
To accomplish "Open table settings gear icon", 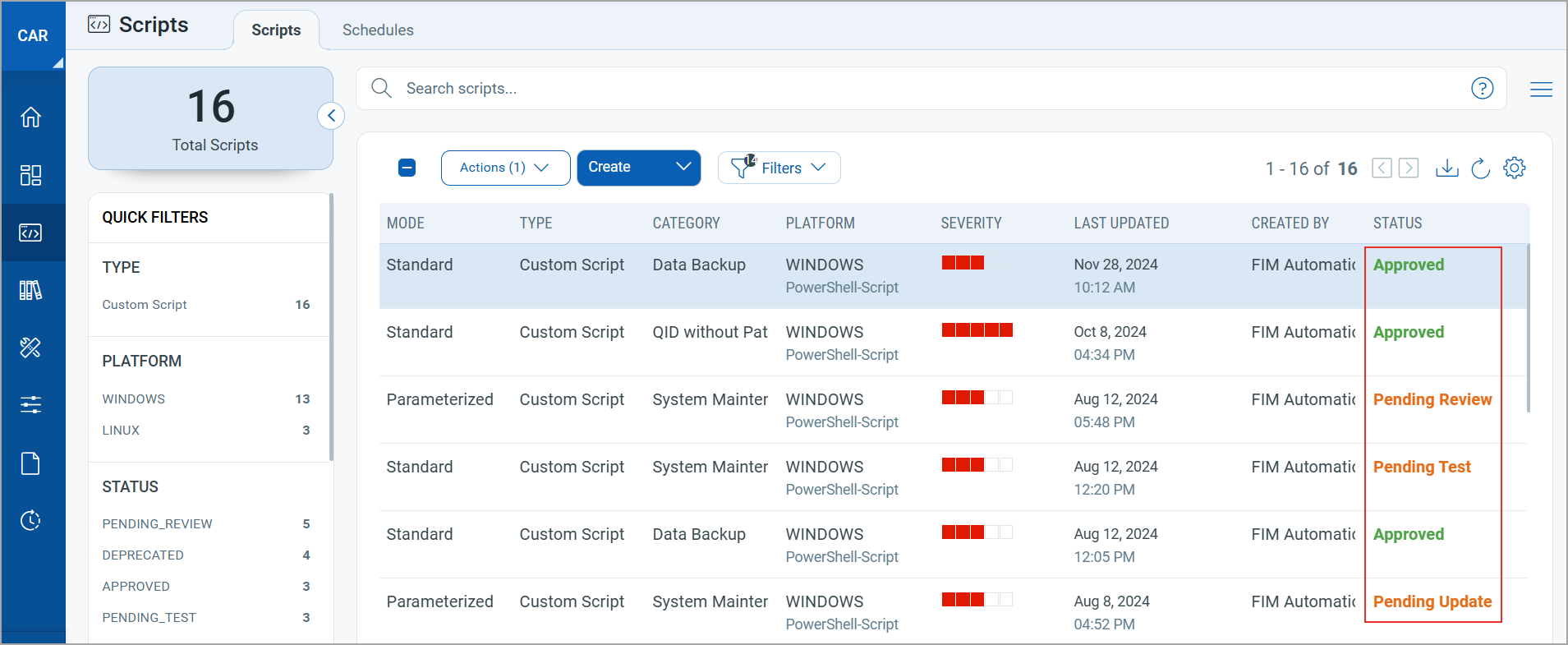I will pos(1514,168).
